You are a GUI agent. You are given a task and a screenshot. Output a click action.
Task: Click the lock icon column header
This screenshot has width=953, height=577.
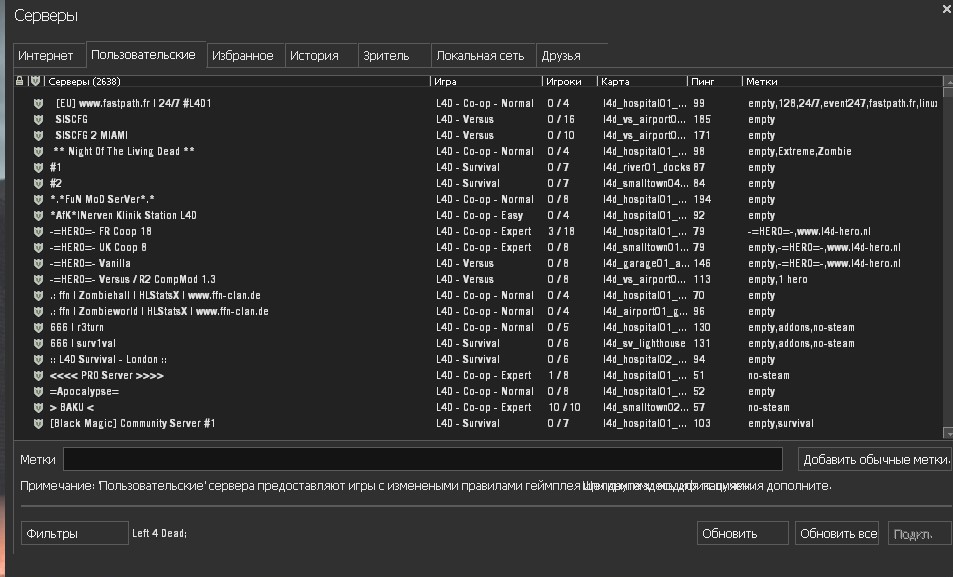point(20,81)
